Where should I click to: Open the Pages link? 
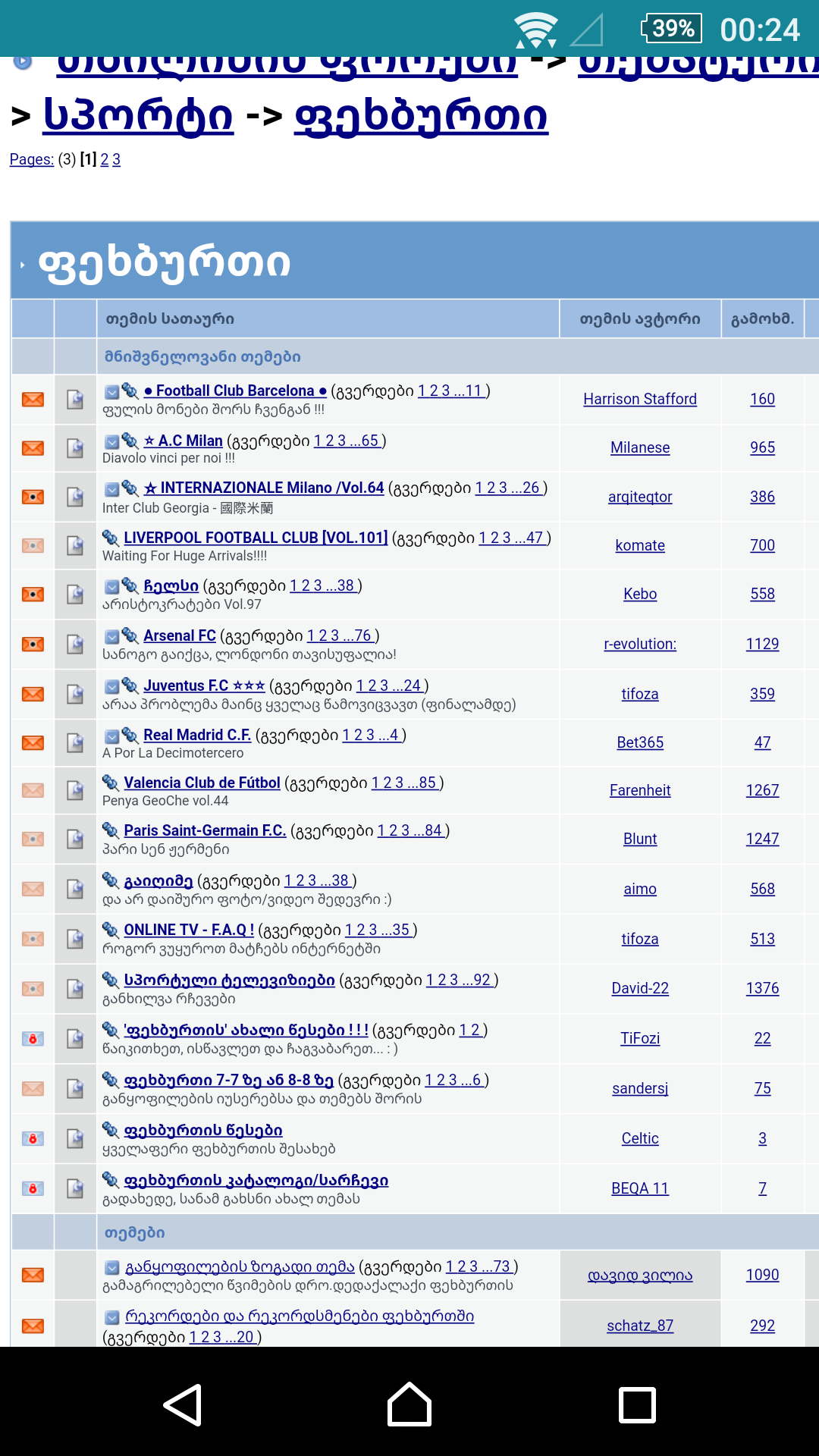(x=32, y=159)
